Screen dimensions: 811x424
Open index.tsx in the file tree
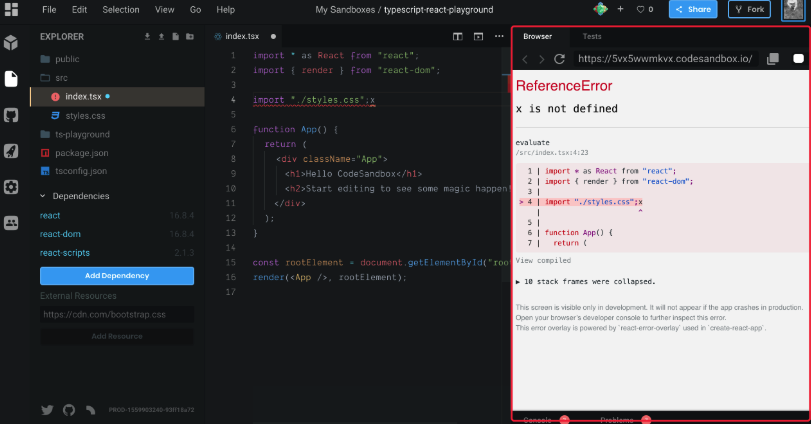click(117, 97)
